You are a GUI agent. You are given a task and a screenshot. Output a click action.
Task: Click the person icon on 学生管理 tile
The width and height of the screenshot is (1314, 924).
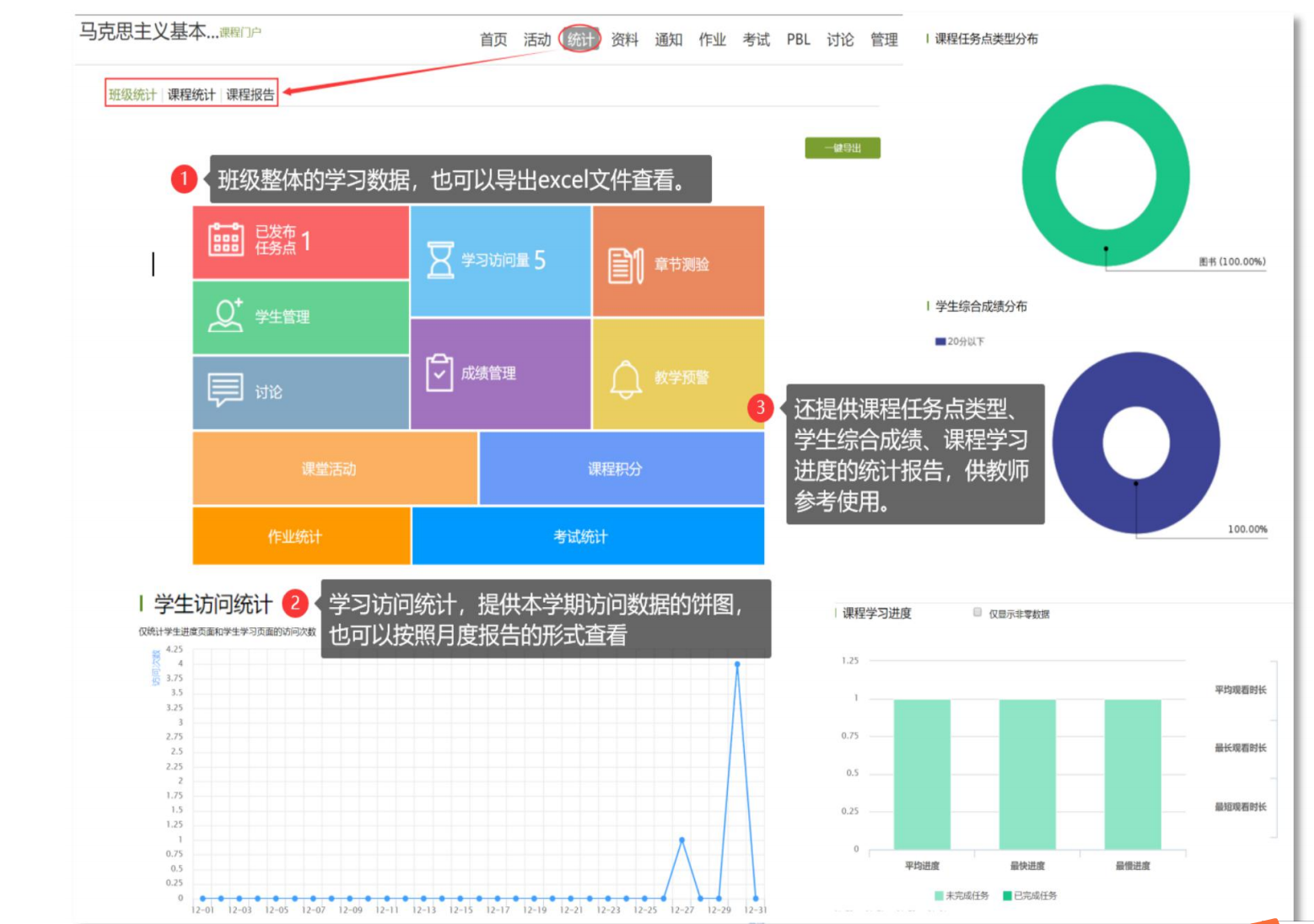point(226,315)
